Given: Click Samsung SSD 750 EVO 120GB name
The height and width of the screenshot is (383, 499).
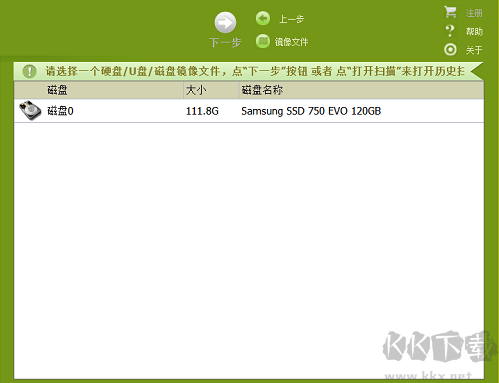Looking at the screenshot, I should click(x=311, y=111).
